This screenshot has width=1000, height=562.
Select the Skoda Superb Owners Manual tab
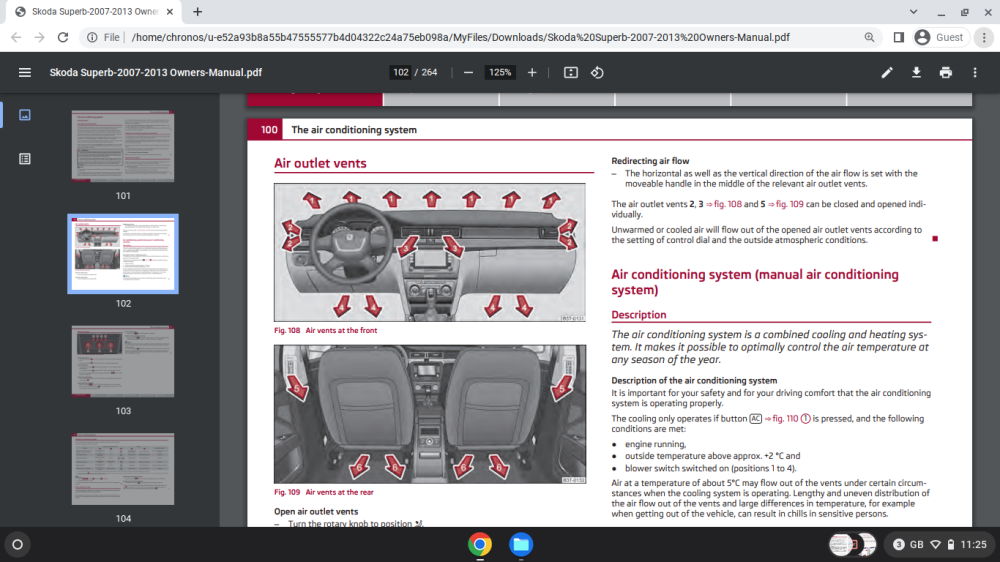click(x=94, y=11)
